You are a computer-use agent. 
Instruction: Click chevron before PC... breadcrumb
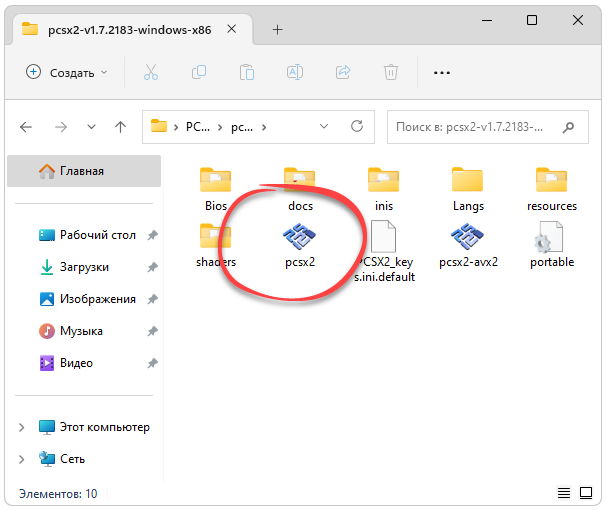tap(176, 127)
